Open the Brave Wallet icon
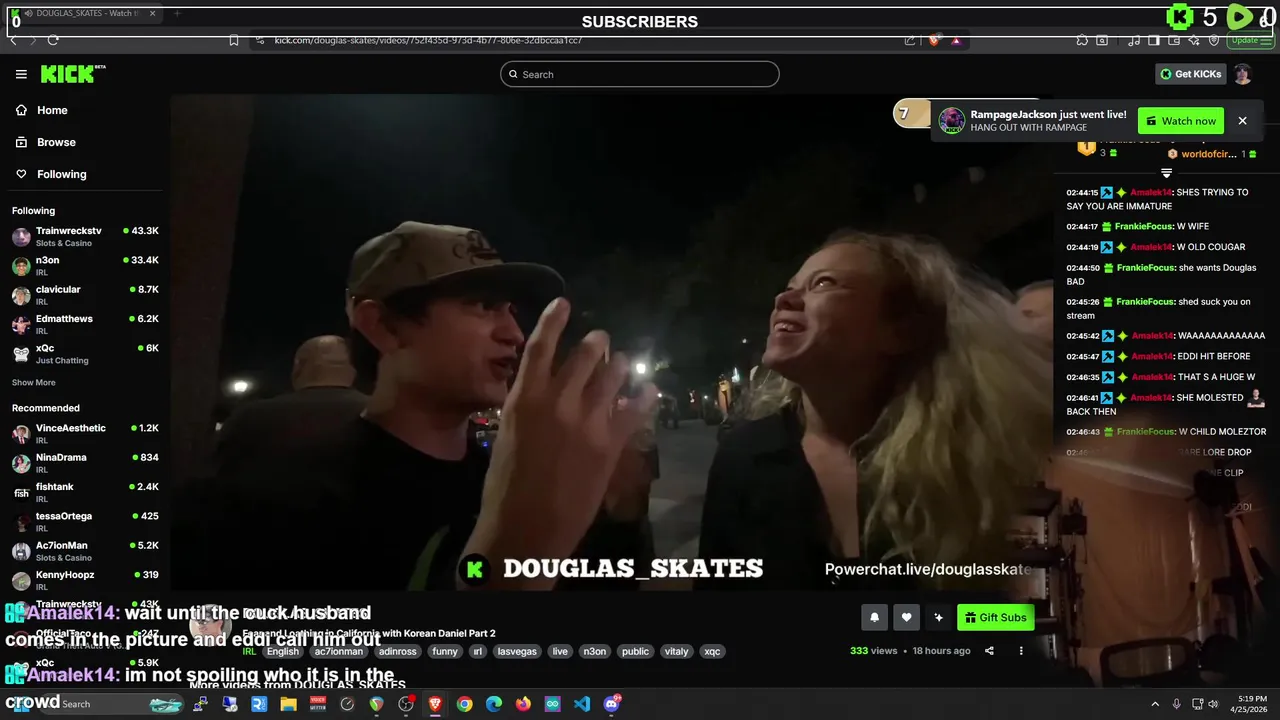The image size is (1280, 720). point(1174,40)
